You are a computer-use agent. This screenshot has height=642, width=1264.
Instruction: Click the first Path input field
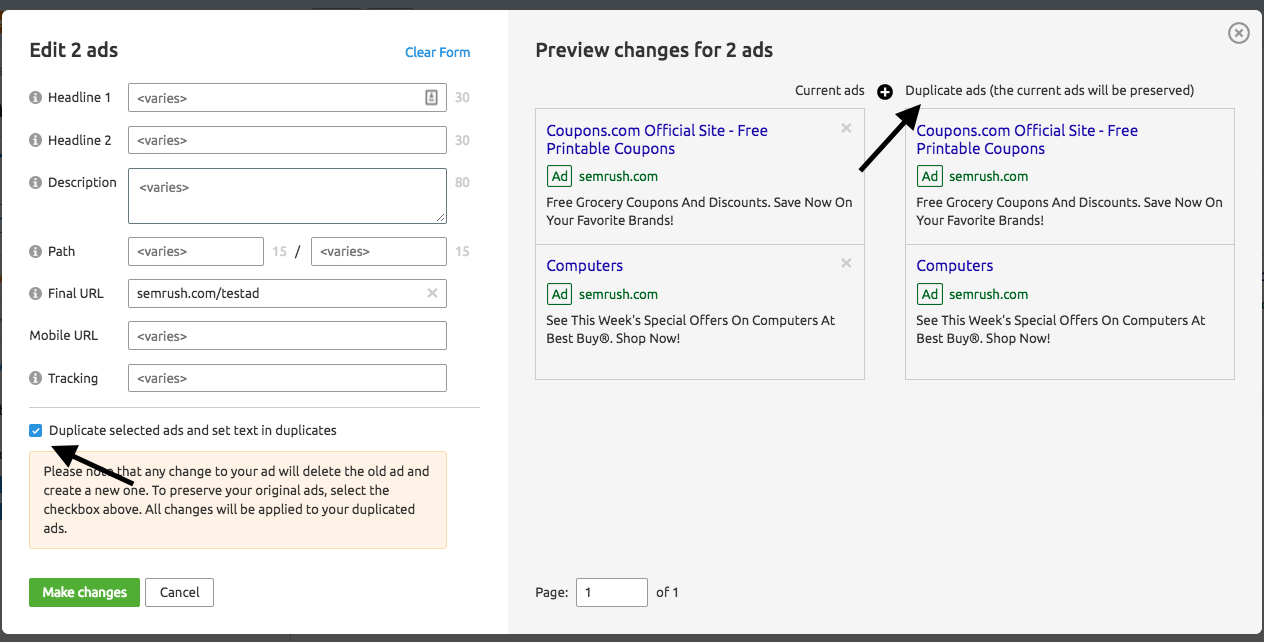click(196, 251)
